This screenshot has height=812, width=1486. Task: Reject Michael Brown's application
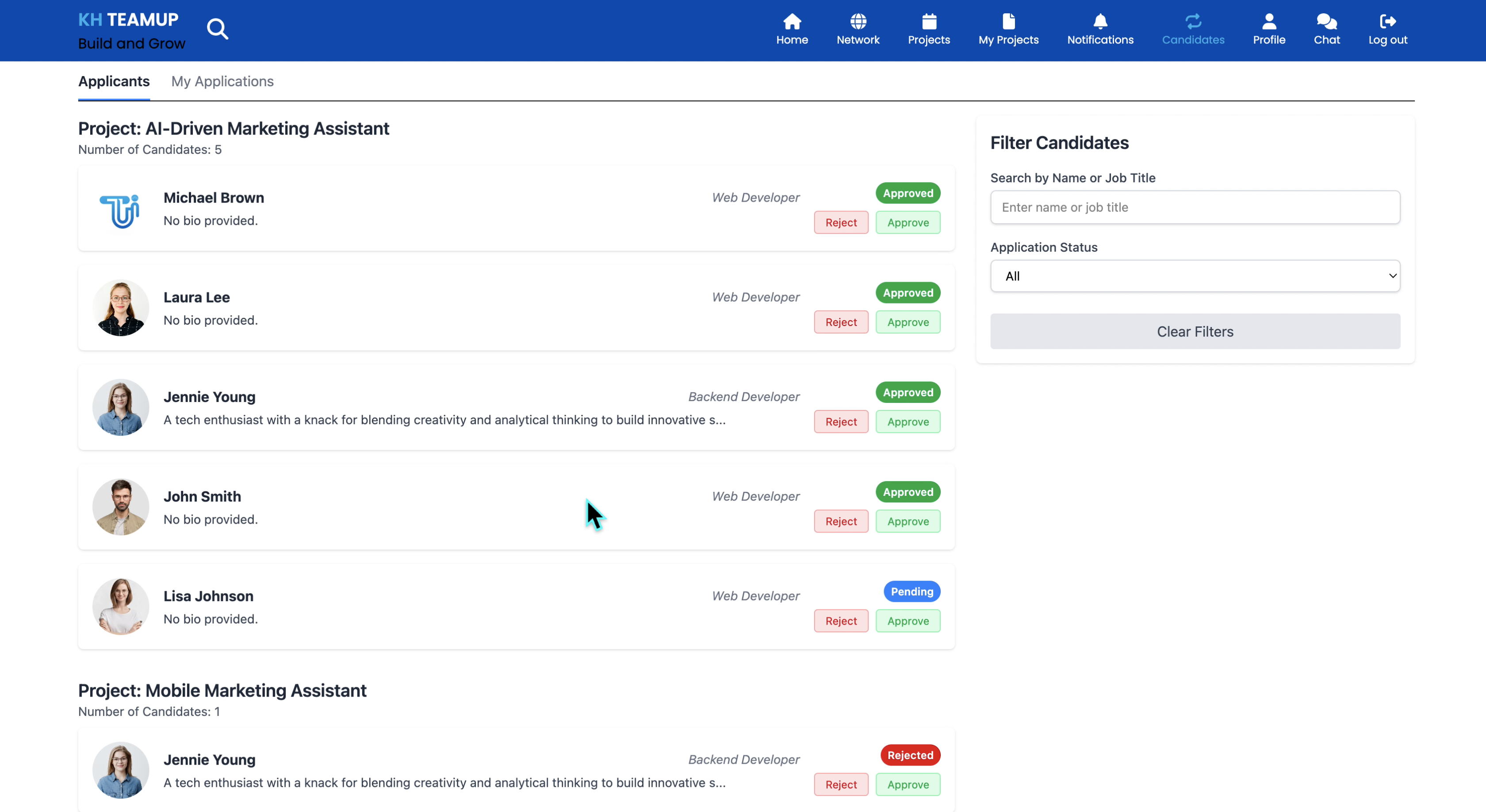(x=840, y=222)
